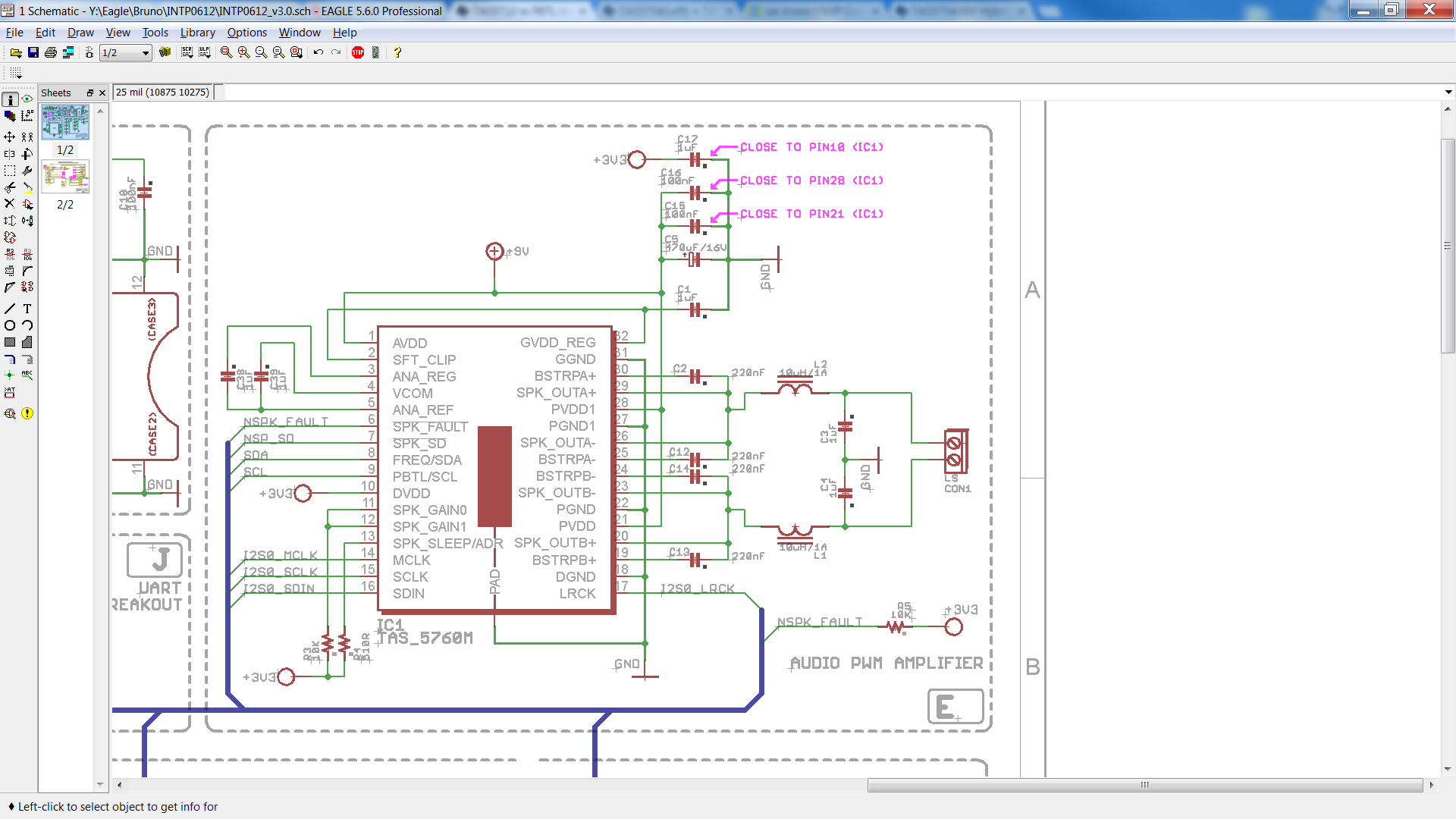Image resolution: width=1456 pixels, height=819 pixels.
Task: Click the Undo button
Action: (x=318, y=52)
